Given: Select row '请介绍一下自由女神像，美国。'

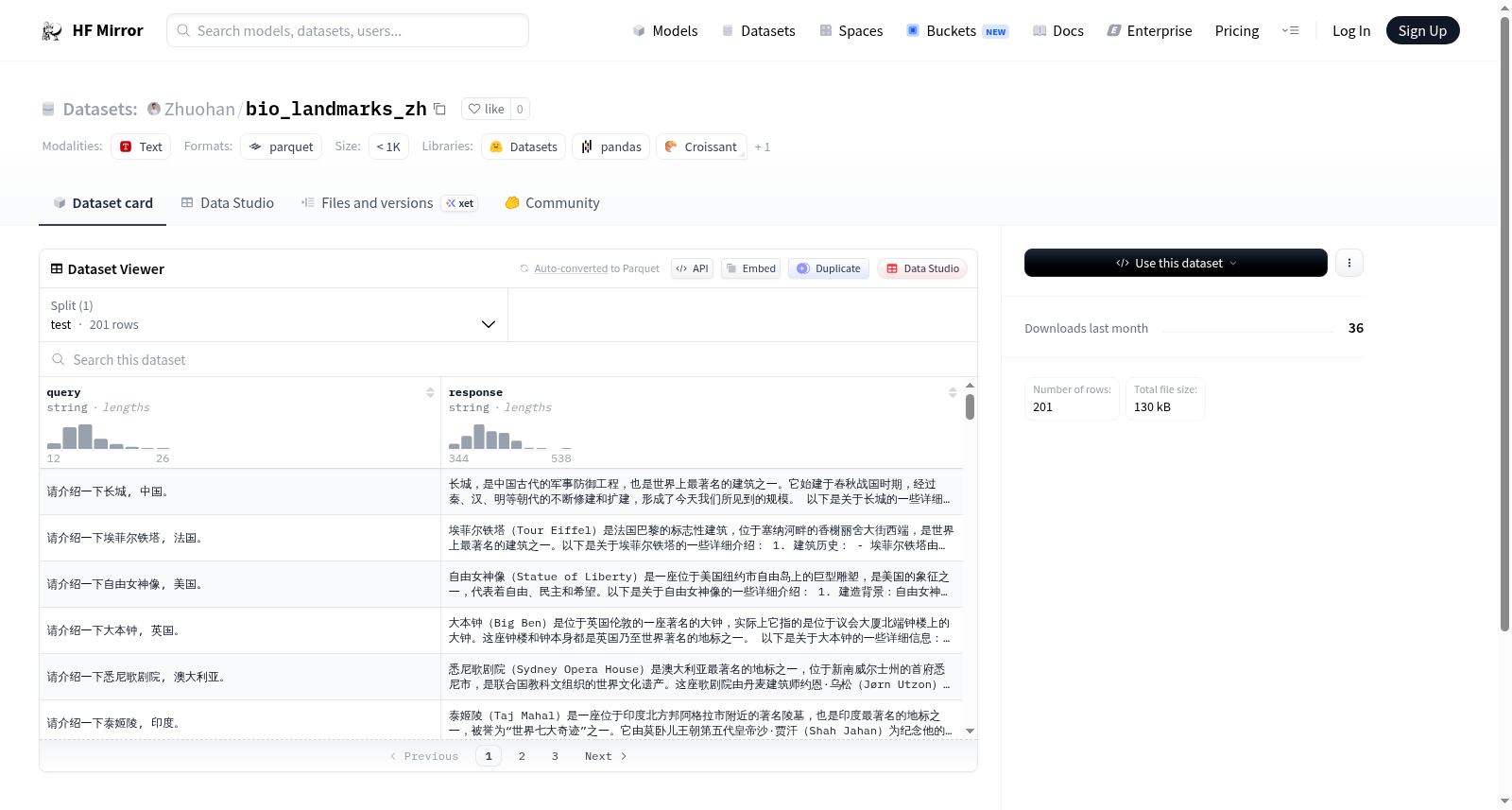Looking at the screenshot, I should click(x=501, y=584).
